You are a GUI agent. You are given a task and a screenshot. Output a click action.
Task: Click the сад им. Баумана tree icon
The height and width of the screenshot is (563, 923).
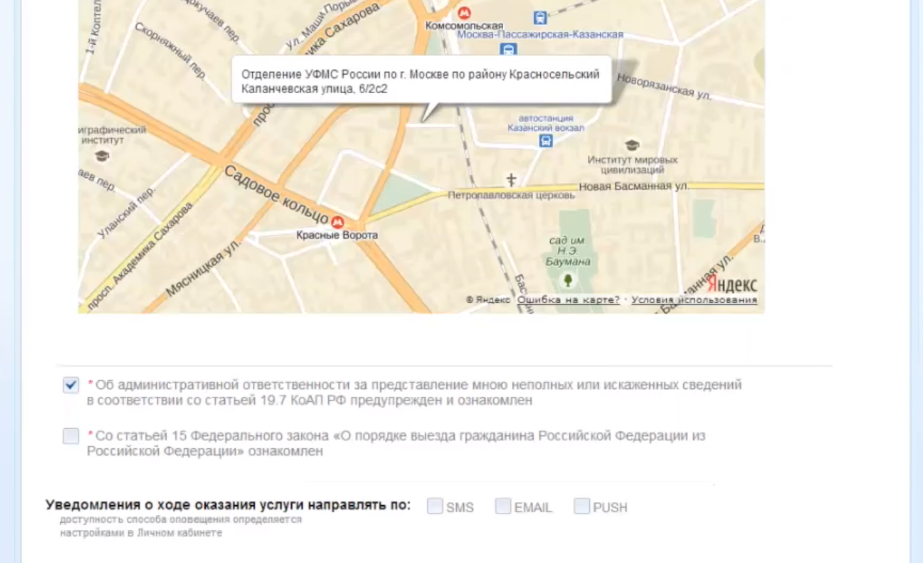[x=567, y=280]
